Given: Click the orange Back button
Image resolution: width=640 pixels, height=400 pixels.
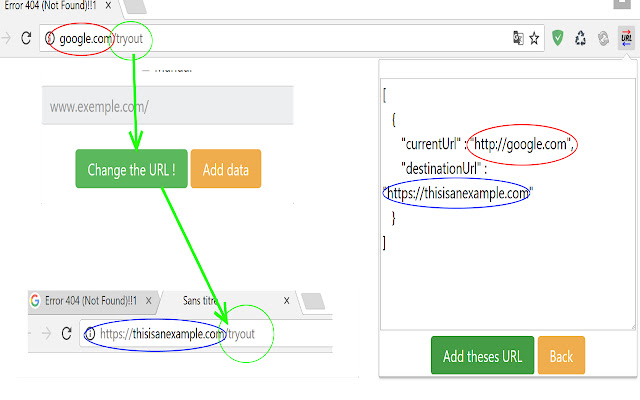Looking at the screenshot, I should [561, 355].
